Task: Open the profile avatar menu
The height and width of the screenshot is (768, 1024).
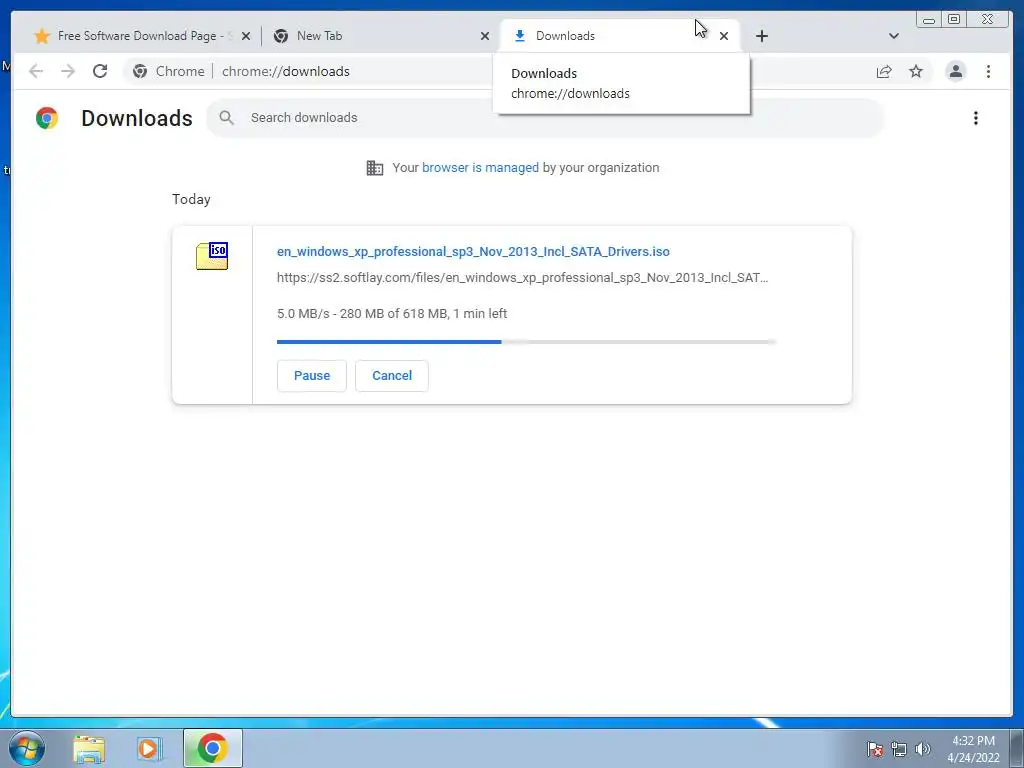Action: pyautogui.click(x=955, y=71)
